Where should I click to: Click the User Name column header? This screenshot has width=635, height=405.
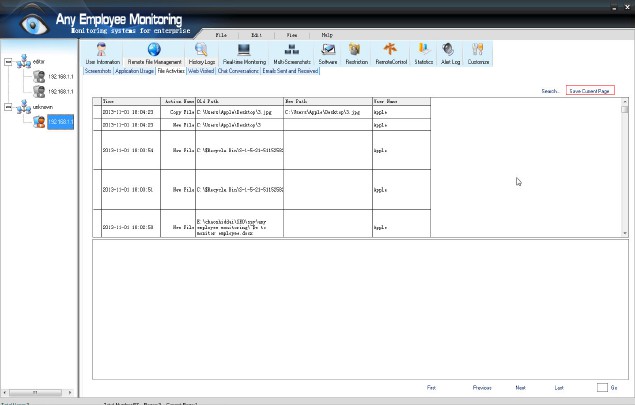[401, 101]
